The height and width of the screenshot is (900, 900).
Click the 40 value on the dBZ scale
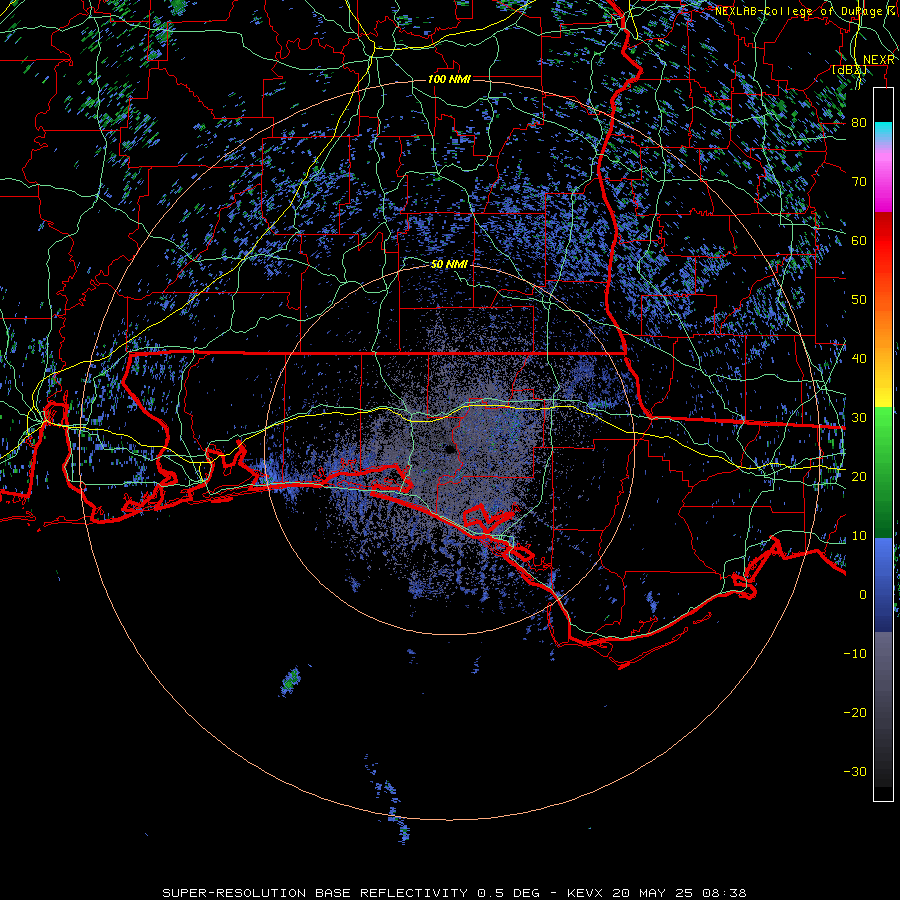point(859,358)
